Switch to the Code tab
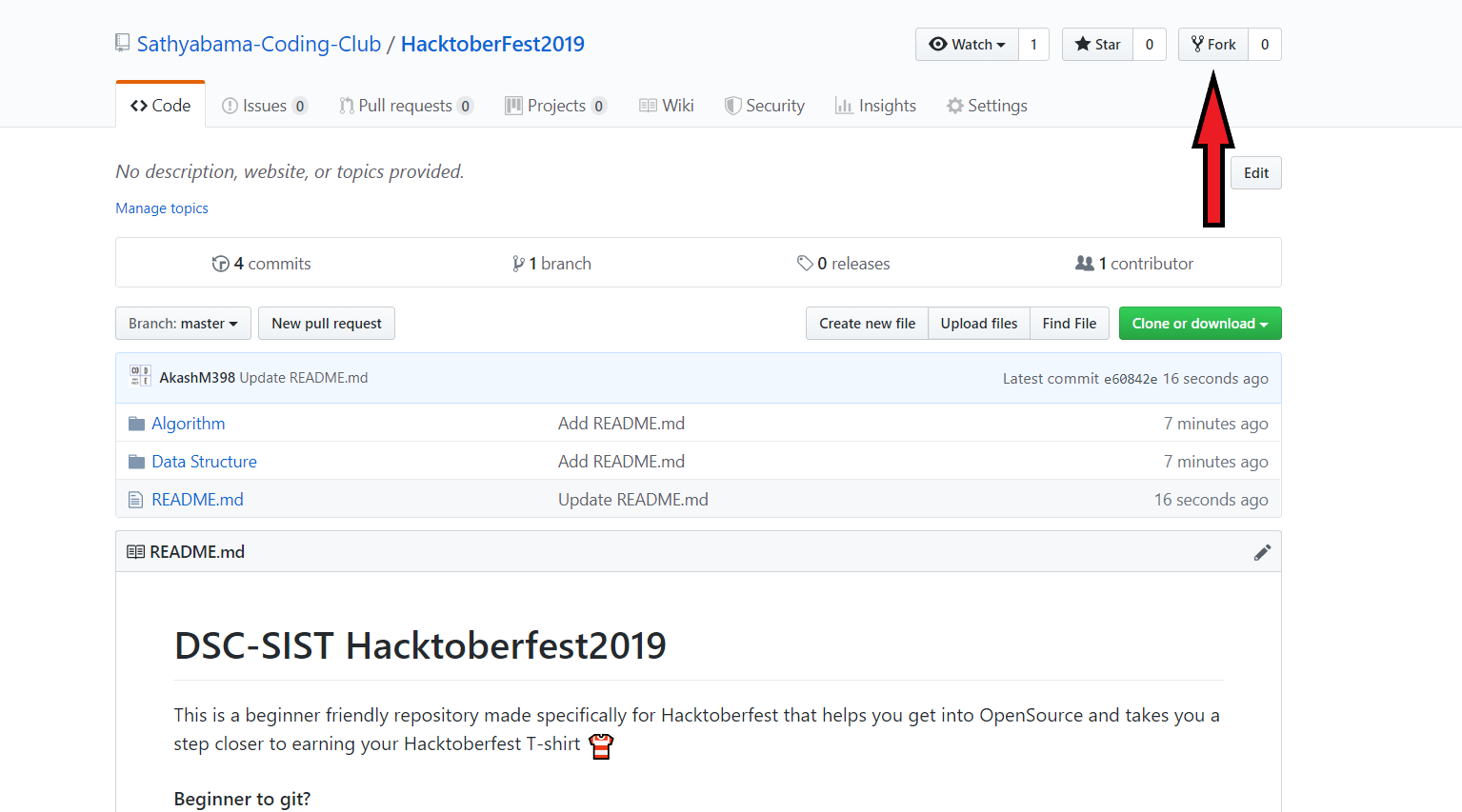 coord(160,106)
